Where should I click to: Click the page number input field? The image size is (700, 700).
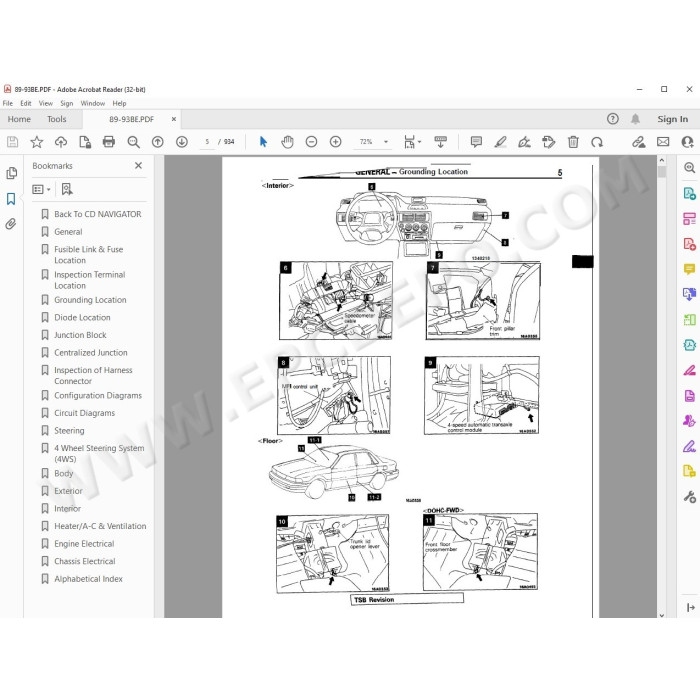click(x=207, y=142)
